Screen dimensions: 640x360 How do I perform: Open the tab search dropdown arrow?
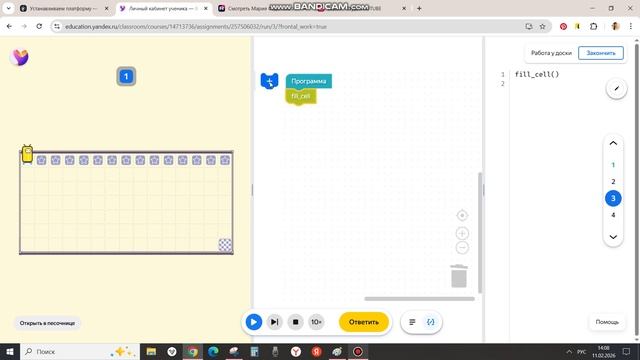click(9, 8)
